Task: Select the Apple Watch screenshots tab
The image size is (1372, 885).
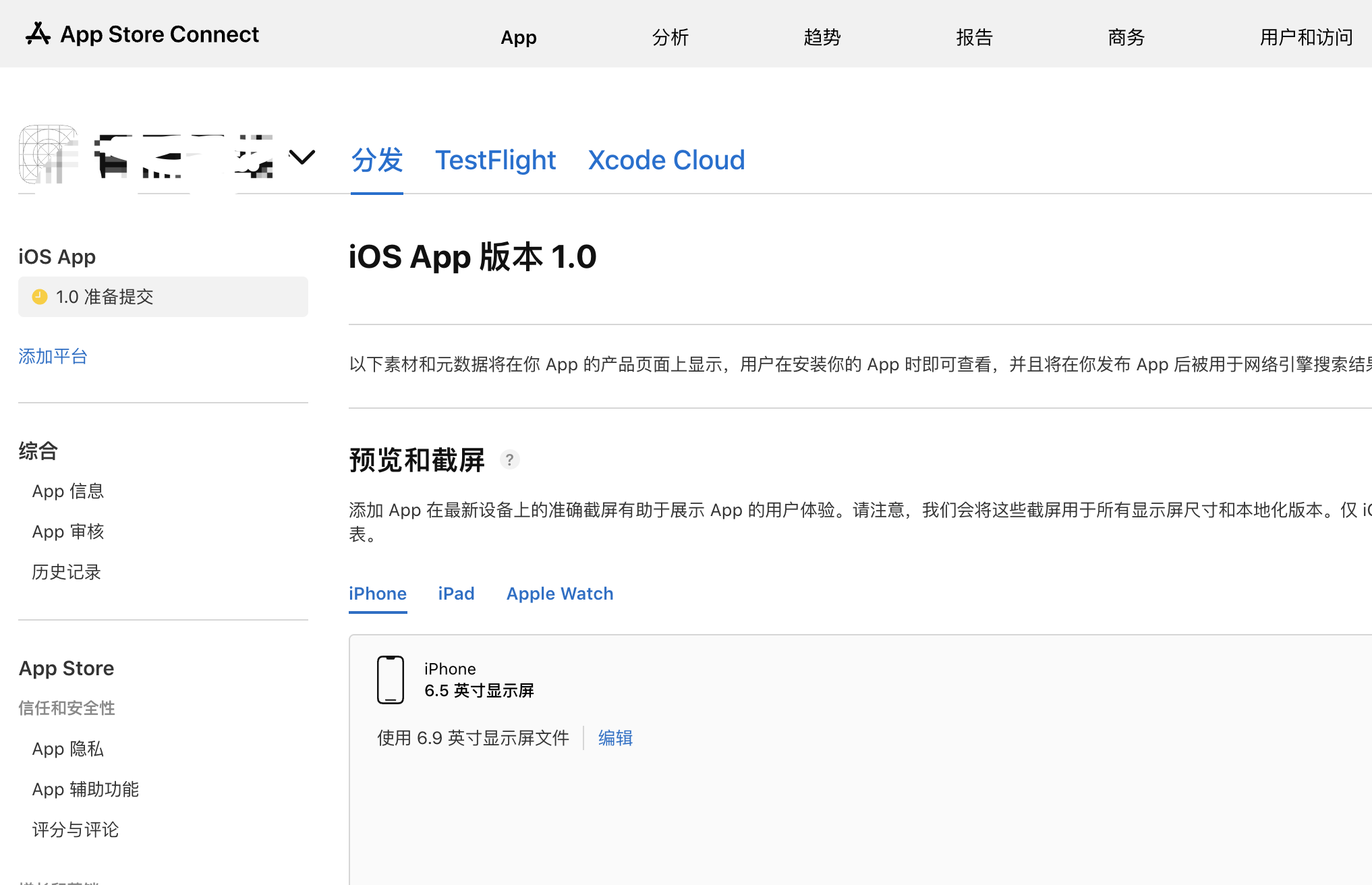Action: [559, 594]
